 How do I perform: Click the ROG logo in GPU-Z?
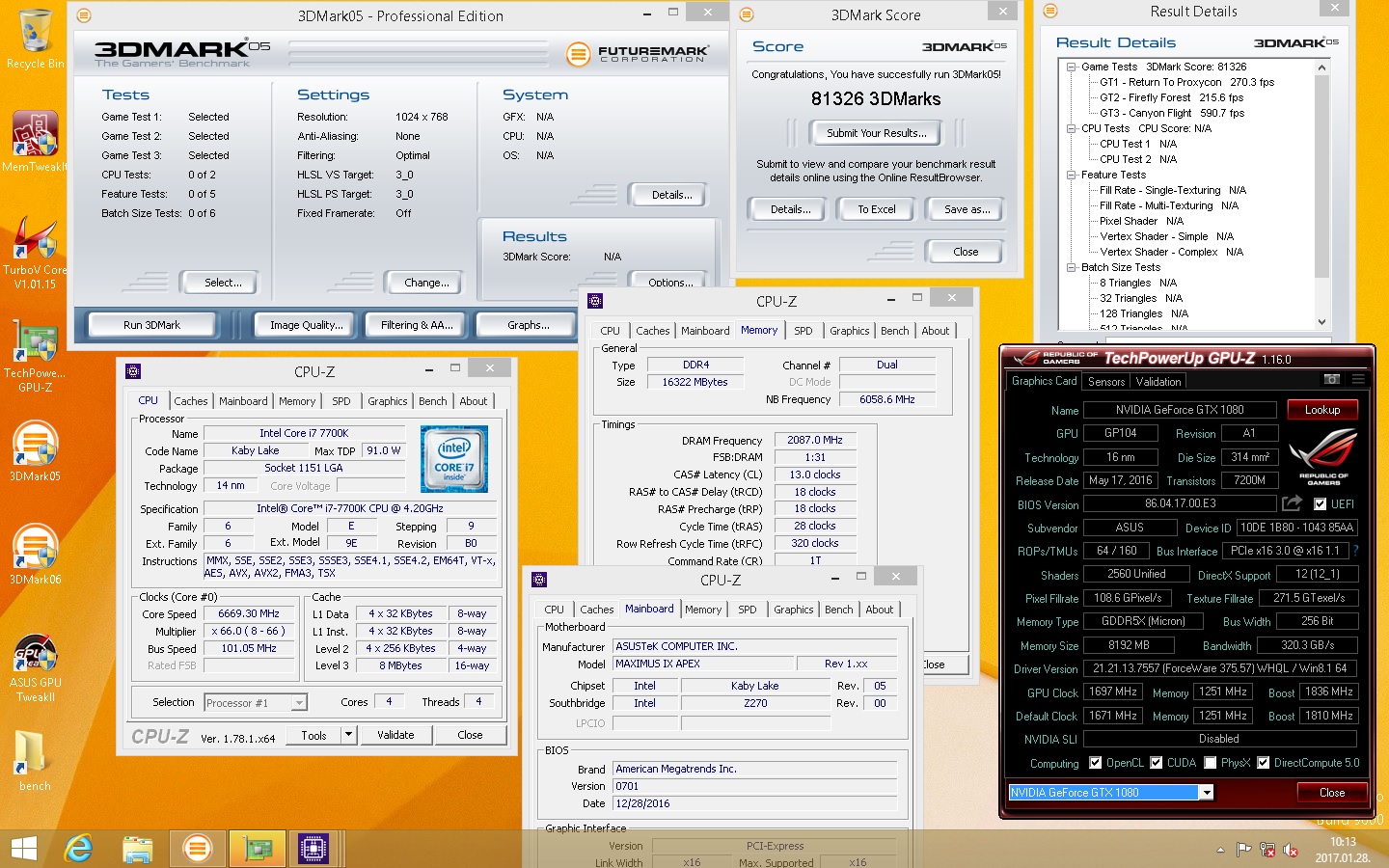[x=1323, y=455]
